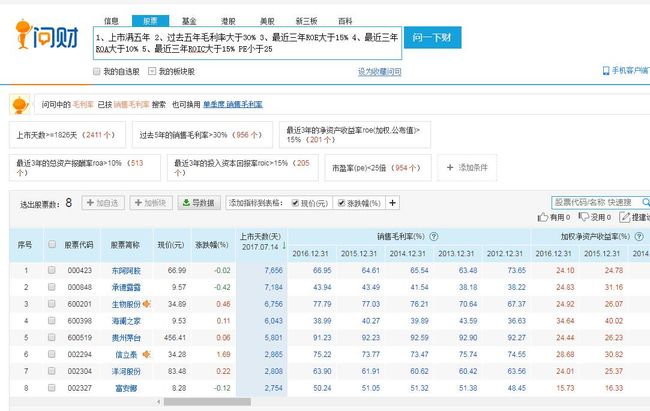Click the thumbs-down 没用 icon
Screen dimensions: 650x411
584,217
